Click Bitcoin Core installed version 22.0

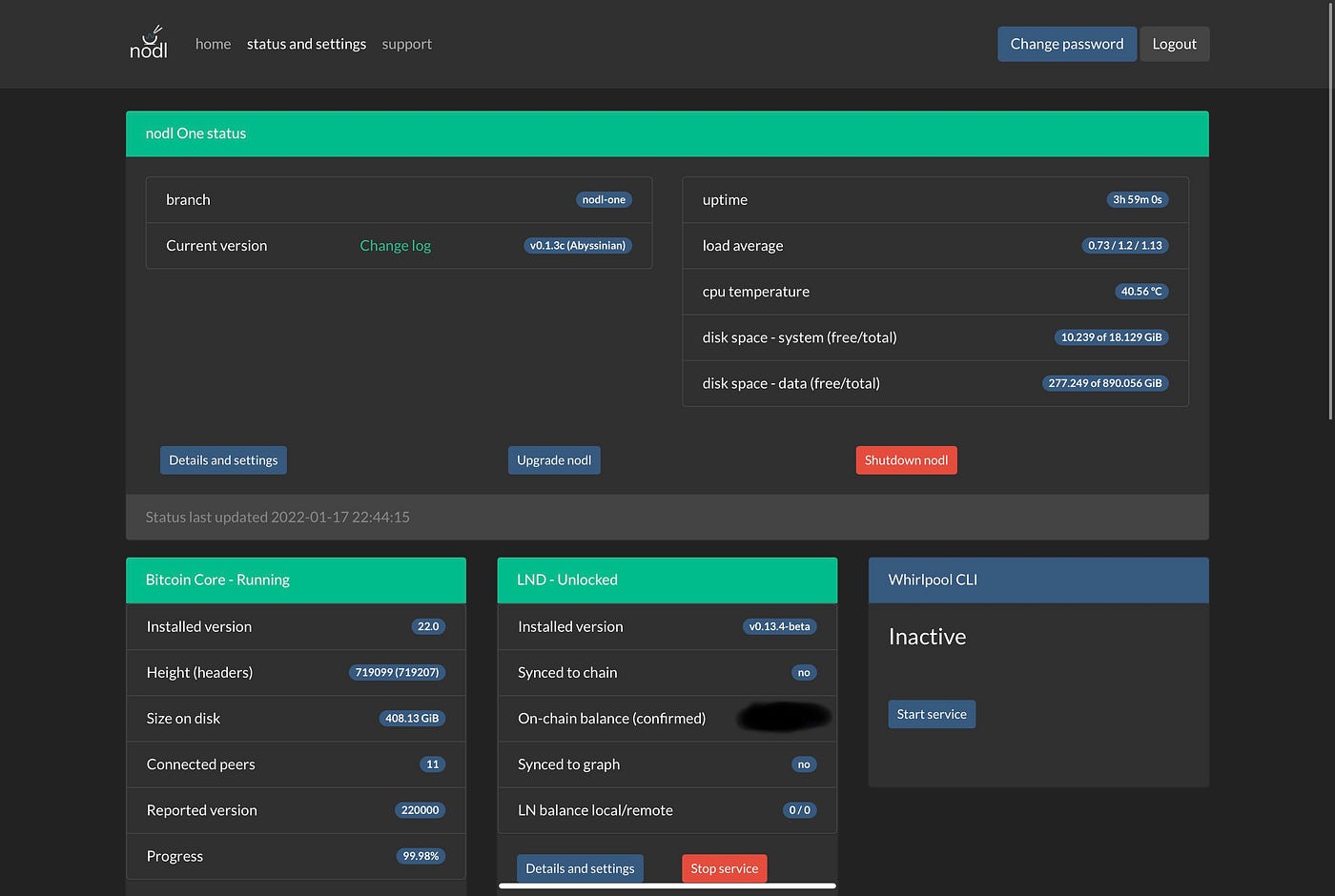(428, 626)
